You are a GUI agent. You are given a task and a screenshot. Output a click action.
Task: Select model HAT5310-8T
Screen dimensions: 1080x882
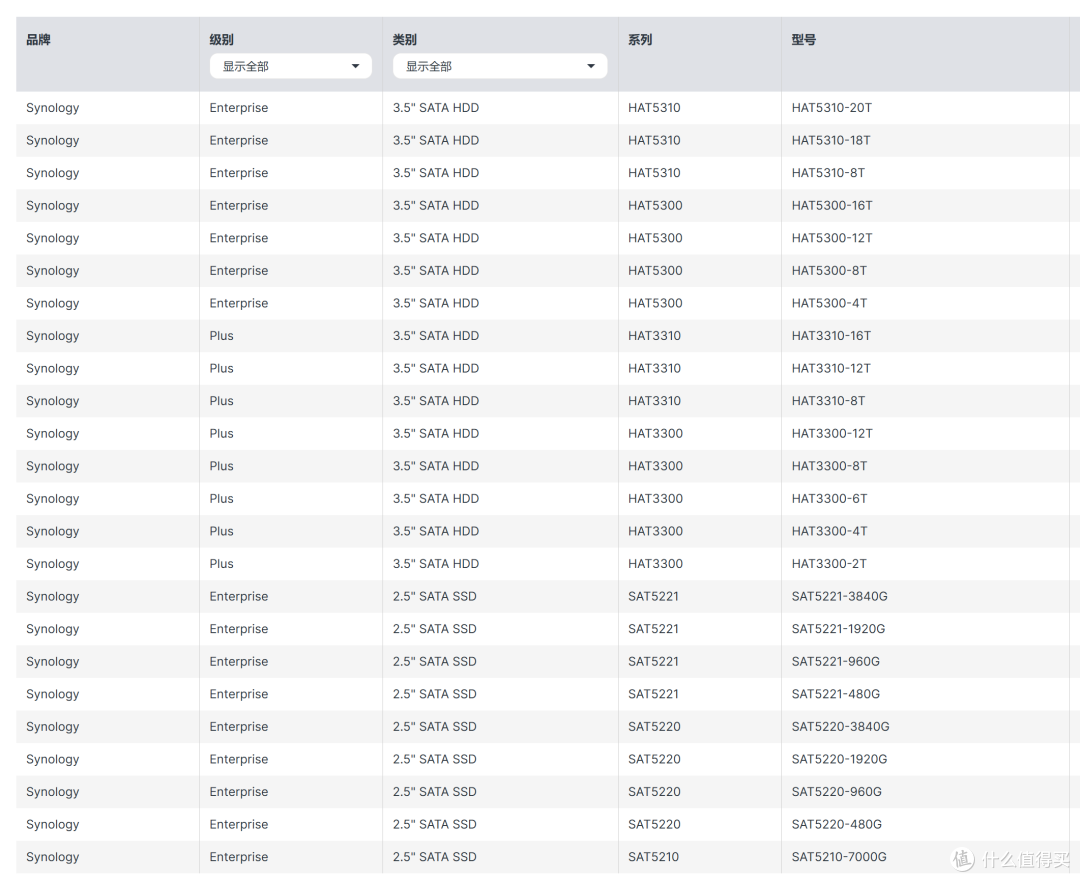828,173
